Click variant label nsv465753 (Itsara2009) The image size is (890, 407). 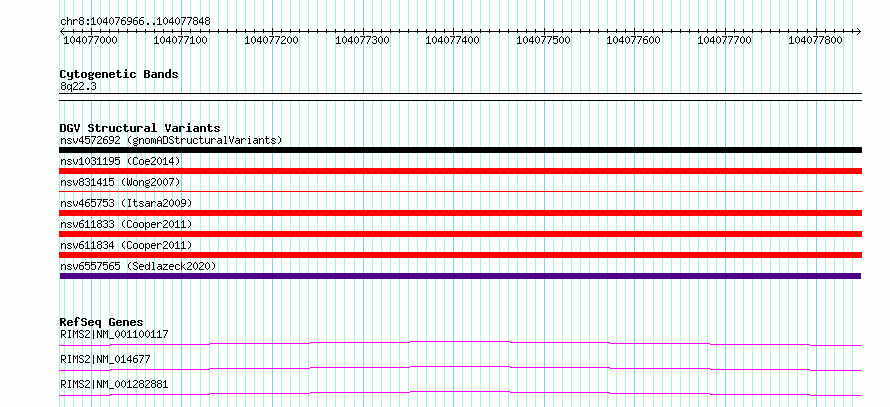click(126, 203)
